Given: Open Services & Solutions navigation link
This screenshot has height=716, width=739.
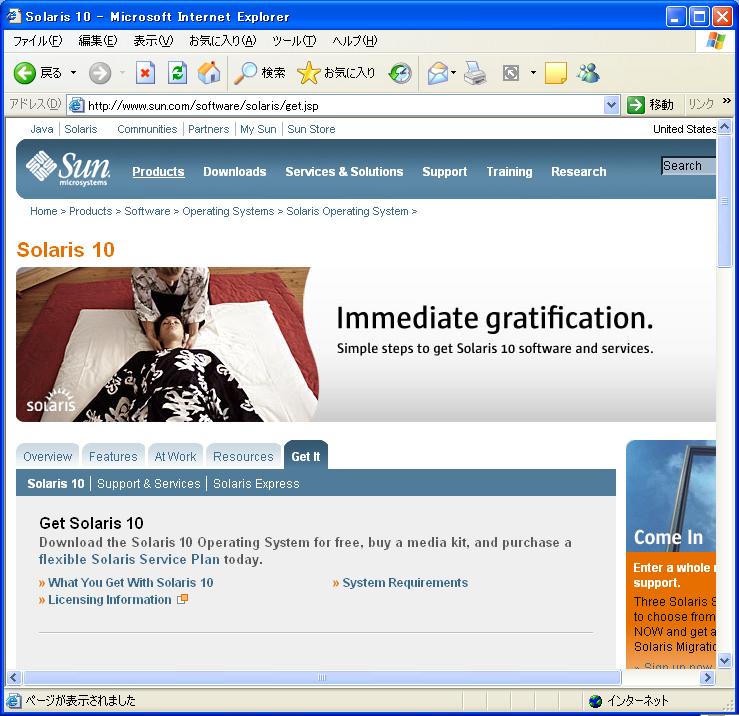Looking at the screenshot, I should pyautogui.click(x=344, y=172).
